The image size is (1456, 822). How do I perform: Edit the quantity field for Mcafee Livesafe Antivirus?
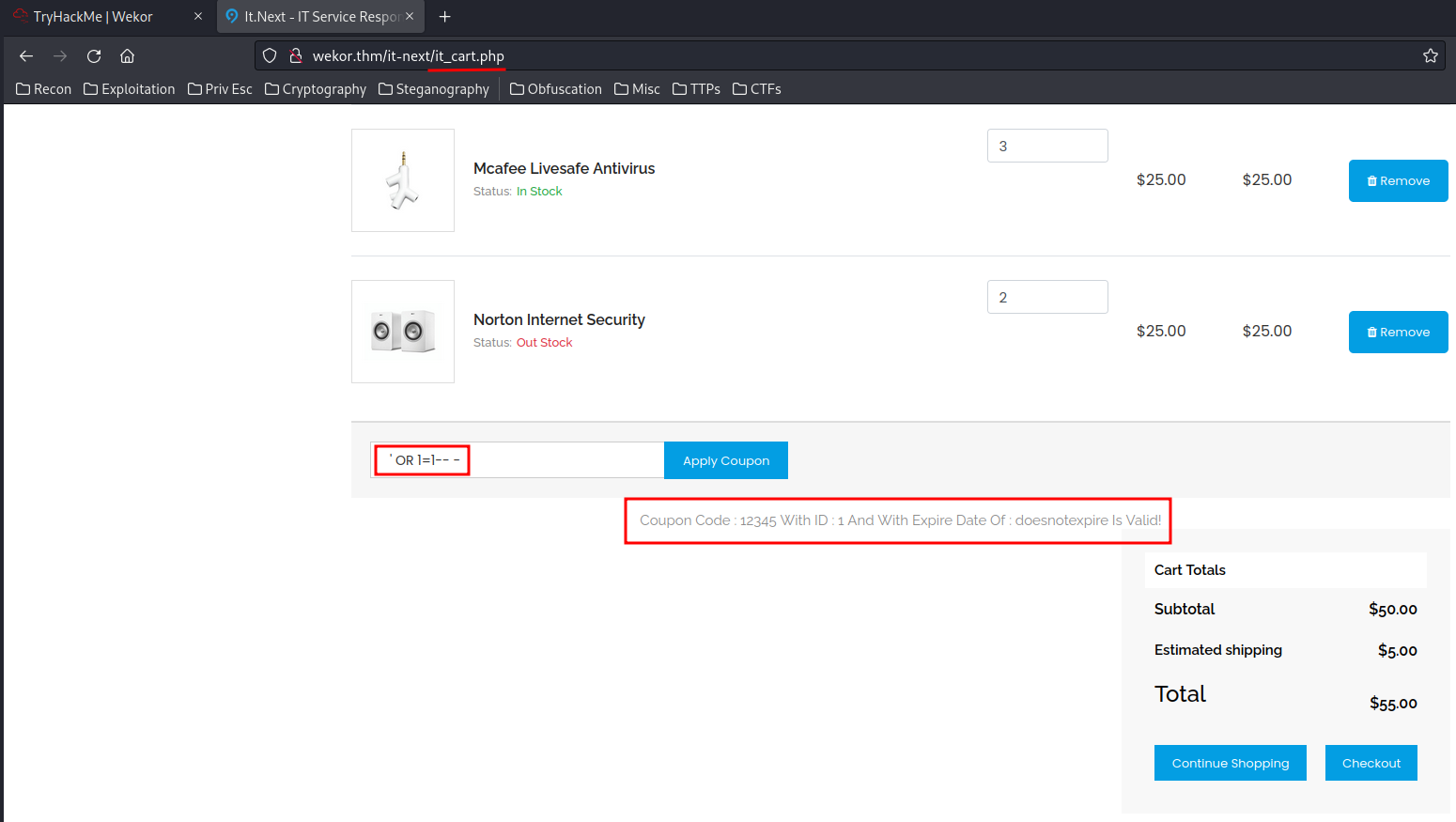click(1047, 146)
